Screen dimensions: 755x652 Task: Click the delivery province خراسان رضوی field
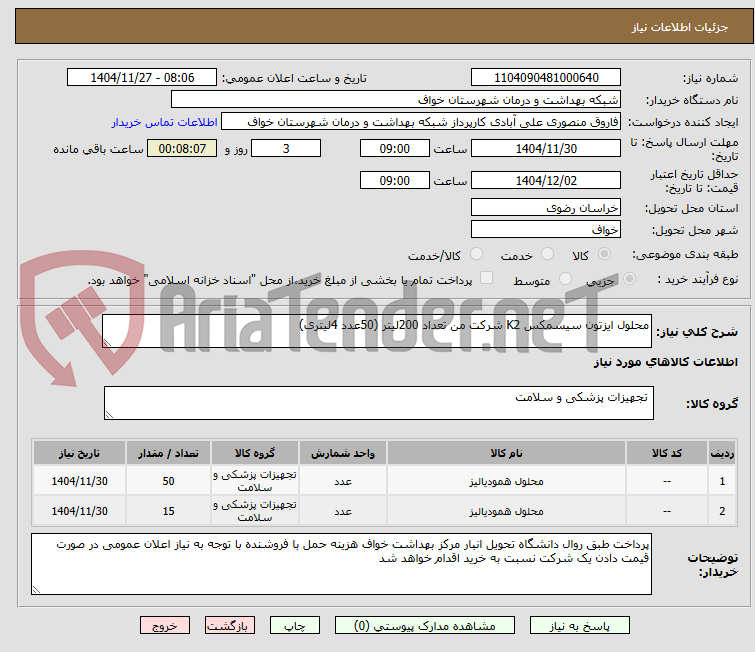(546, 208)
